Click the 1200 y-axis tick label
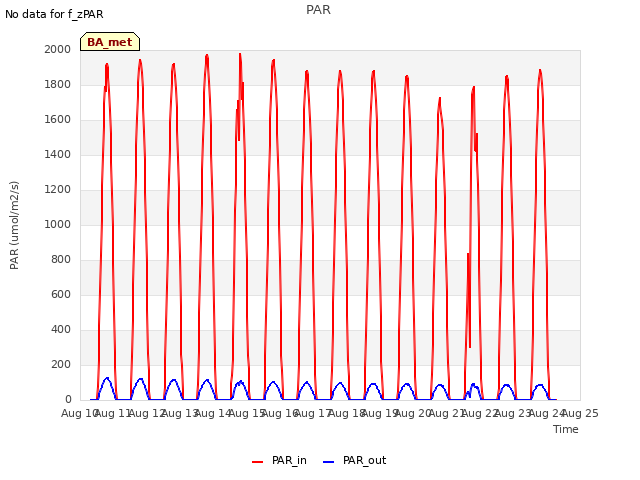The image size is (640, 480). coord(58,189)
